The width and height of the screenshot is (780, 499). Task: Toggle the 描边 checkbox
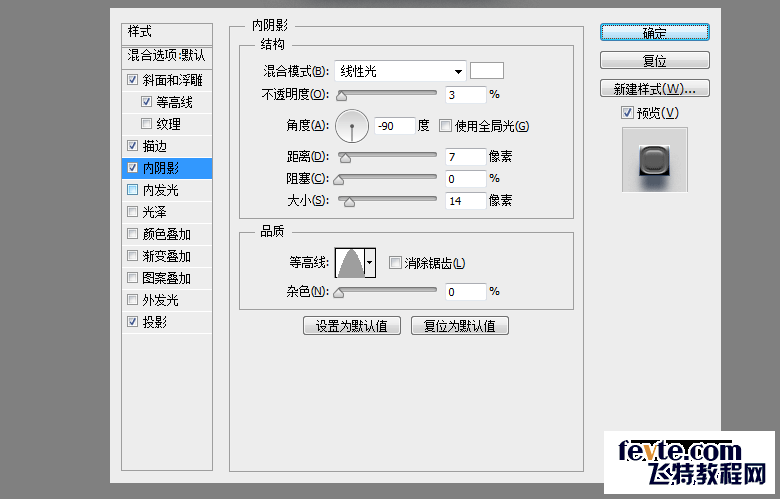(132, 145)
